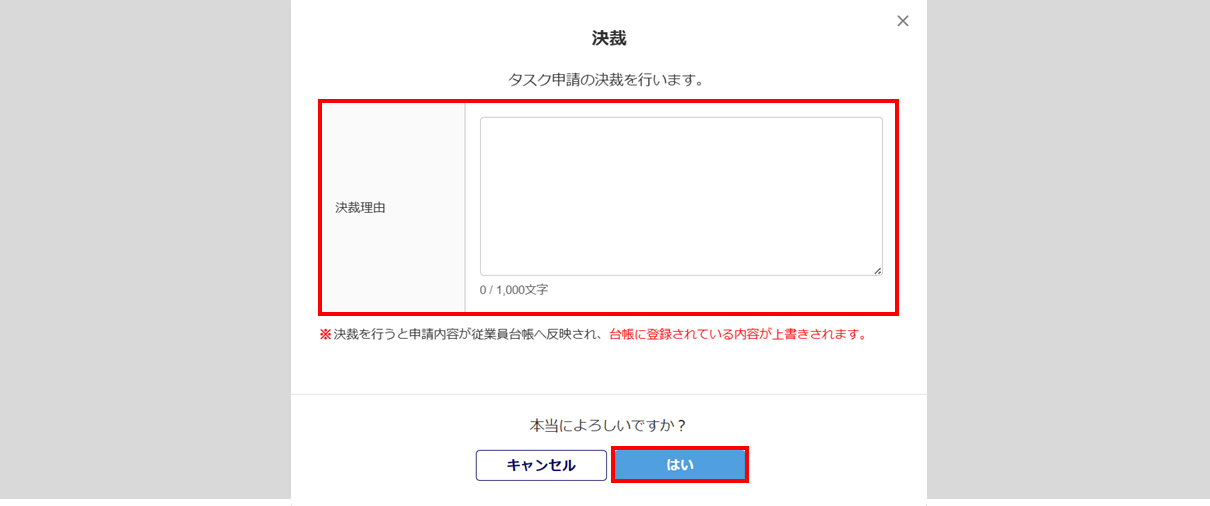Focus the 決裁理由 text area
Image resolution: width=1210 pixels, height=506 pixels.
coord(681,196)
